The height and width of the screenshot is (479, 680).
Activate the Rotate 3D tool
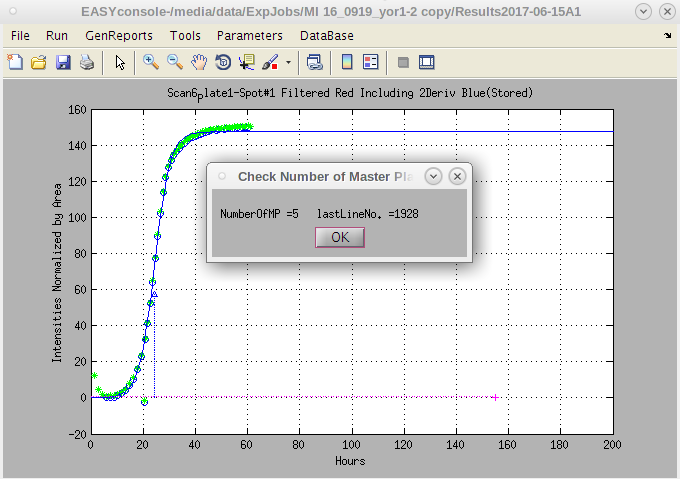coord(223,62)
